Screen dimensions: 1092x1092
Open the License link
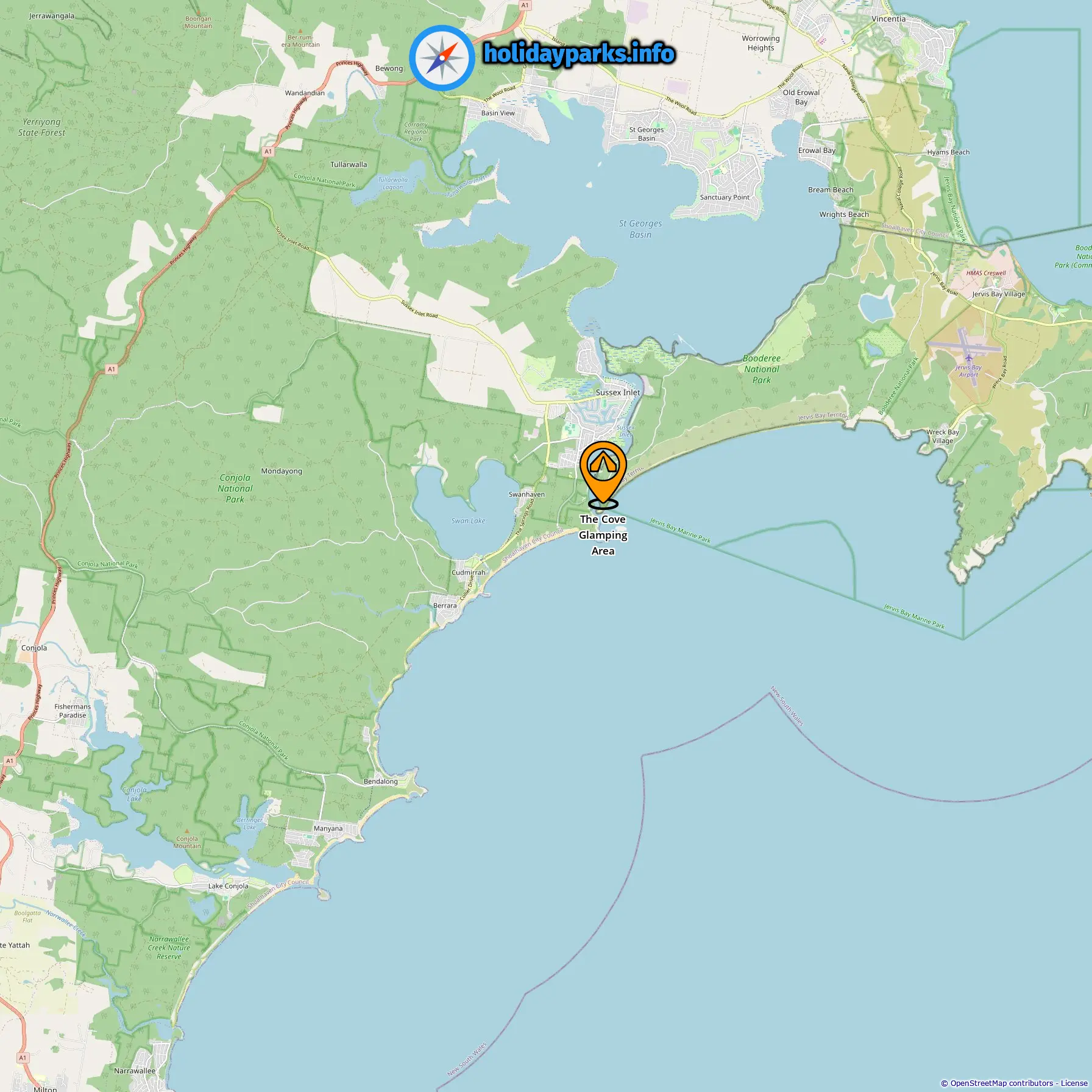point(1074,1083)
